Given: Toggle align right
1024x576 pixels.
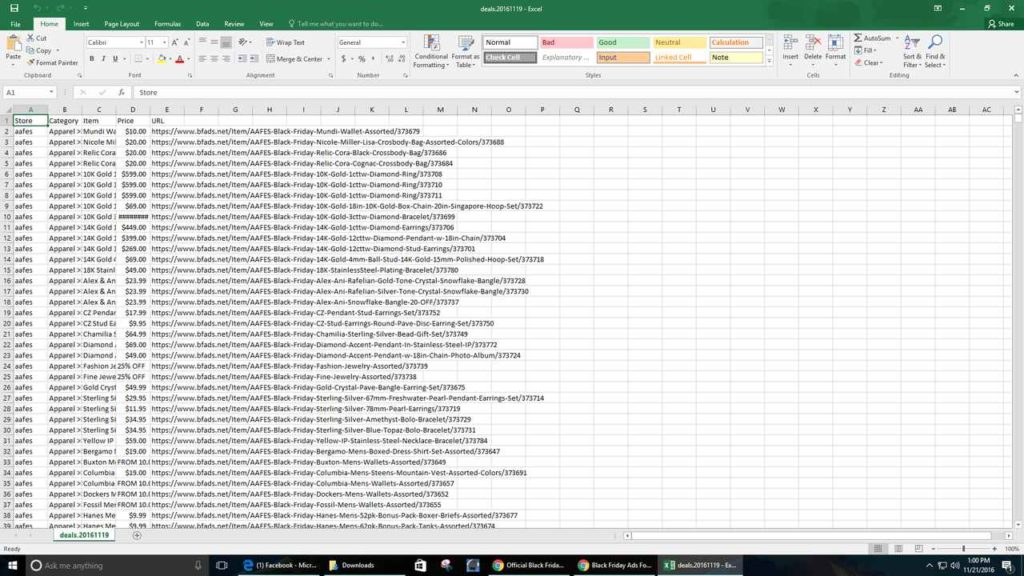Looking at the screenshot, I should pyautogui.click(x=226, y=59).
